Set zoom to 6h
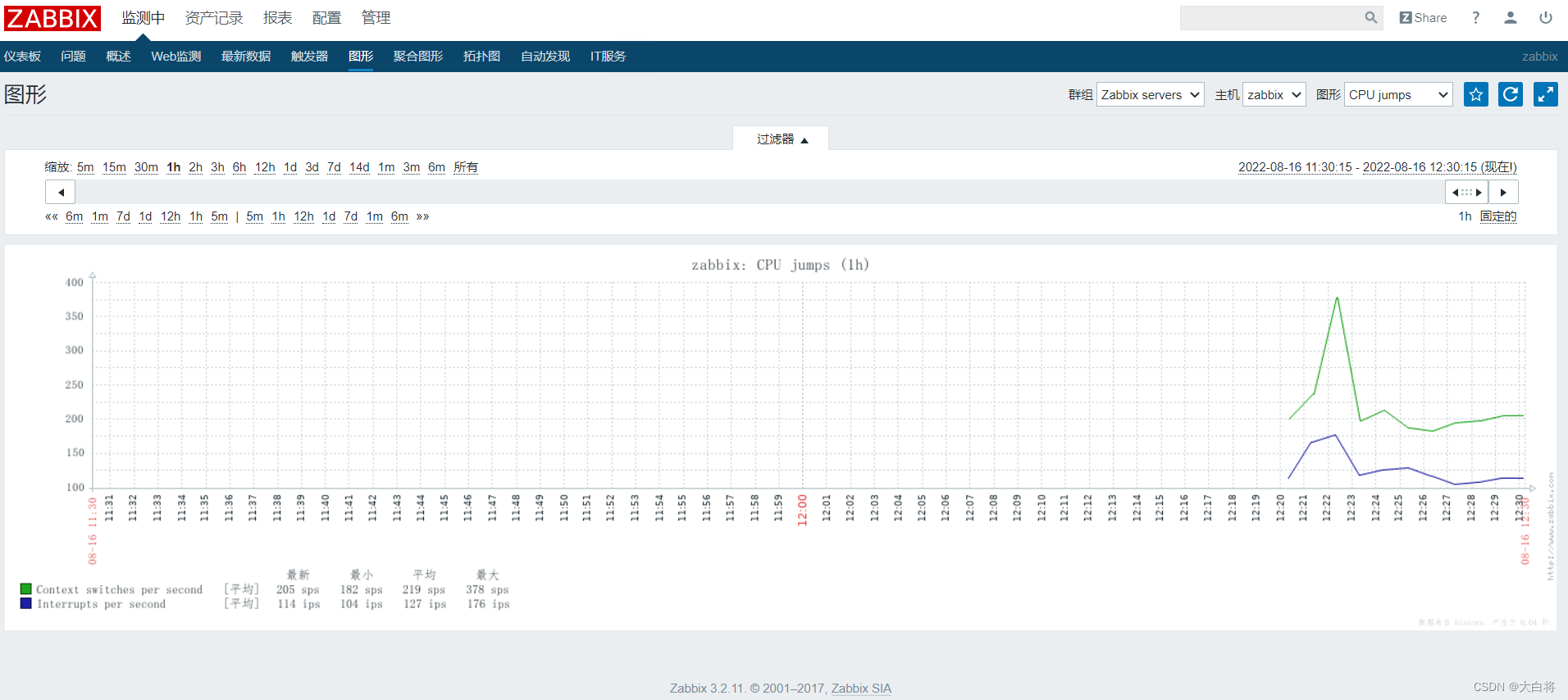Viewport: 1568px width, 700px height. point(239,167)
